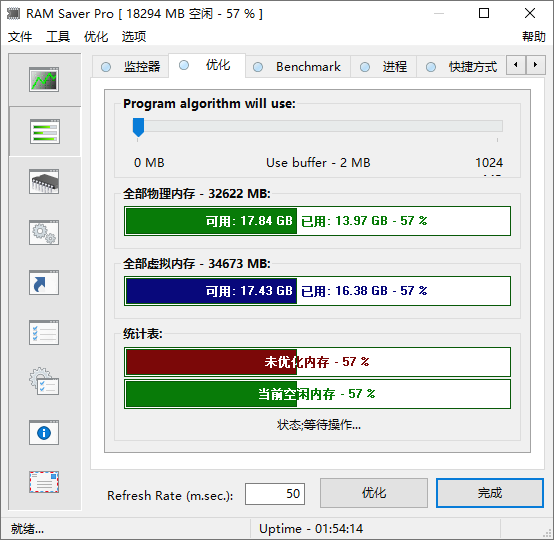Click the Refresh Rate (m.sec.) label
554x540 pixels.
coord(170,495)
